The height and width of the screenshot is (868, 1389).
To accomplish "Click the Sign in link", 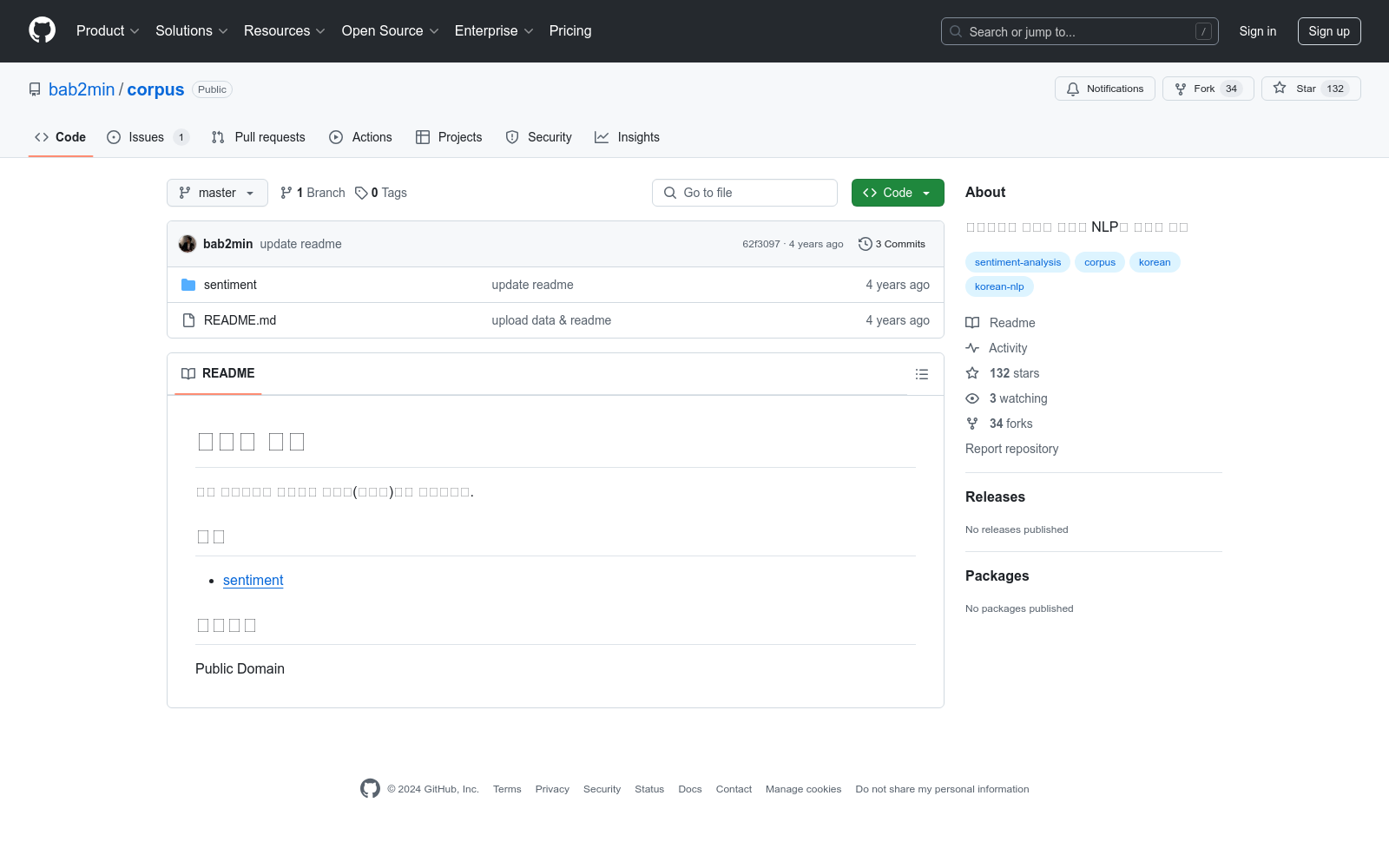I will pyautogui.click(x=1258, y=31).
